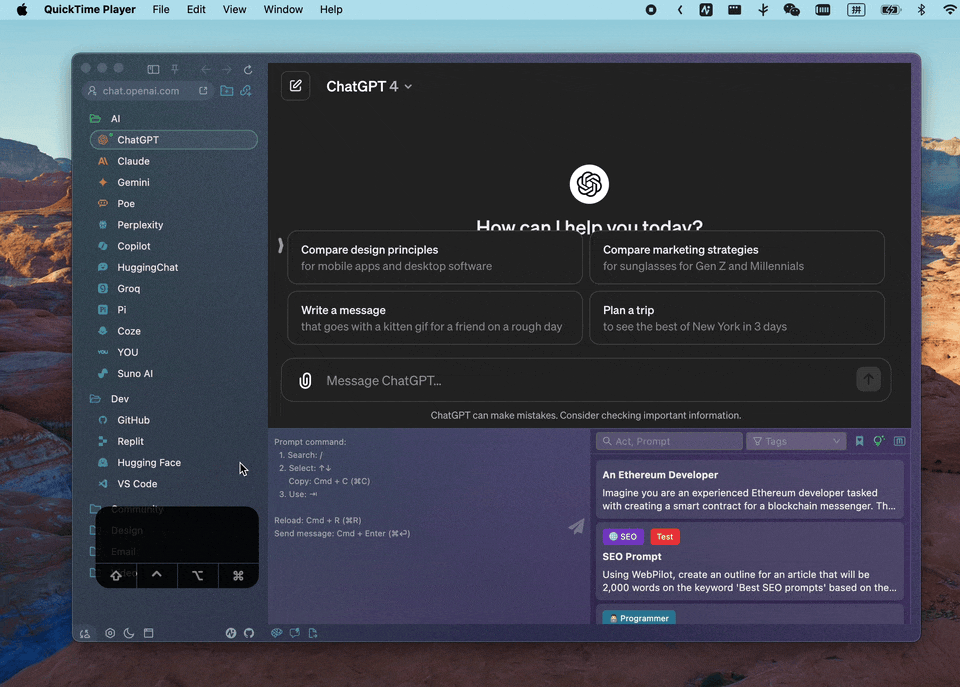Open the Edit menu
960x687 pixels.
pyautogui.click(x=196, y=9)
